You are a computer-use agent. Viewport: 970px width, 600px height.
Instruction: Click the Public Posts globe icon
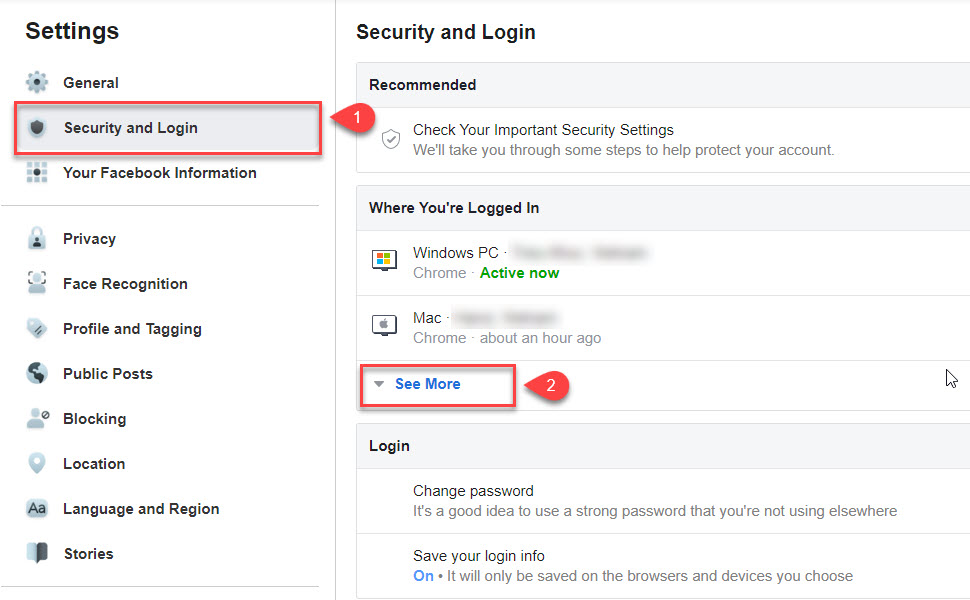pos(37,373)
